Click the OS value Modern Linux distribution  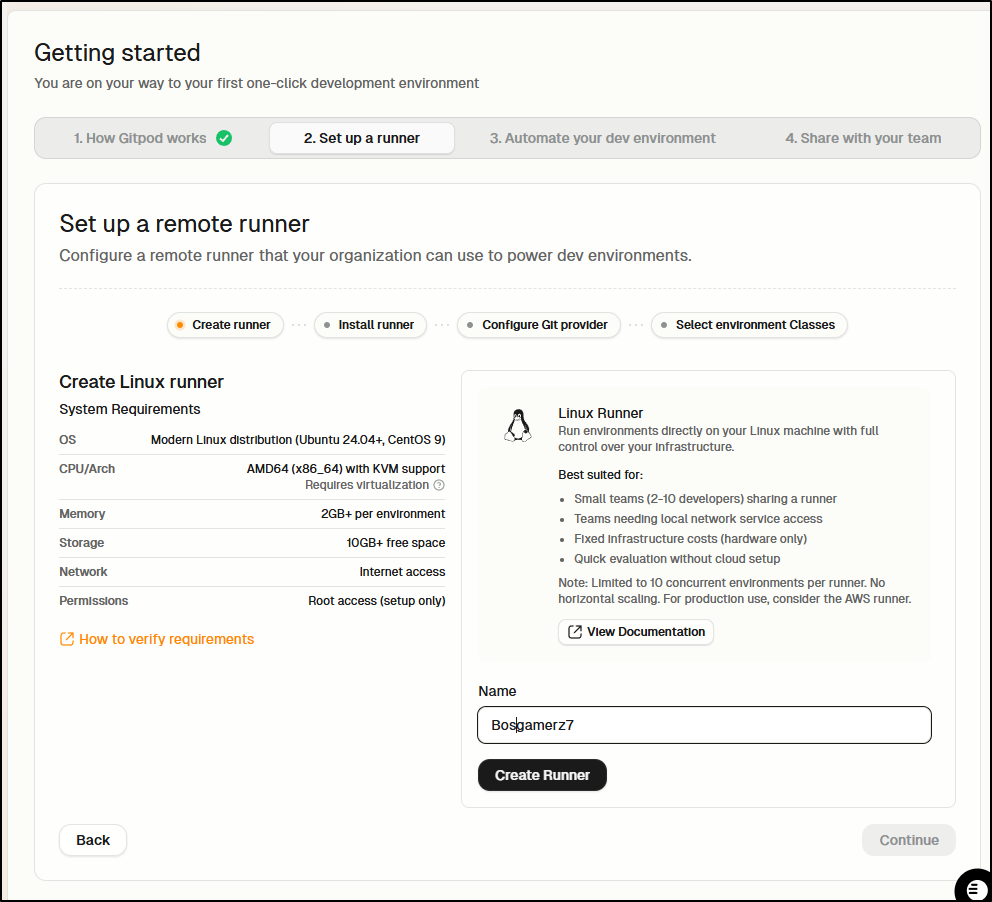point(298,440)
